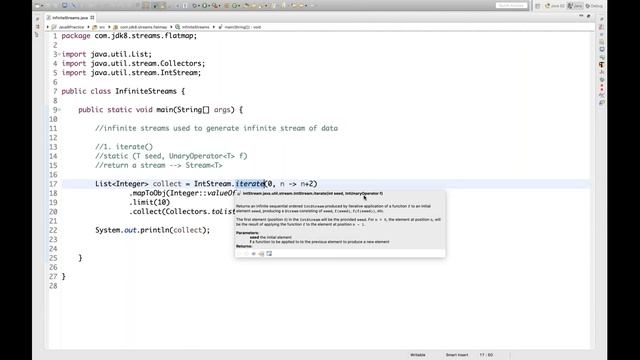
Task: Click the topmost icon in right sidebar
Action: (602, 19)
